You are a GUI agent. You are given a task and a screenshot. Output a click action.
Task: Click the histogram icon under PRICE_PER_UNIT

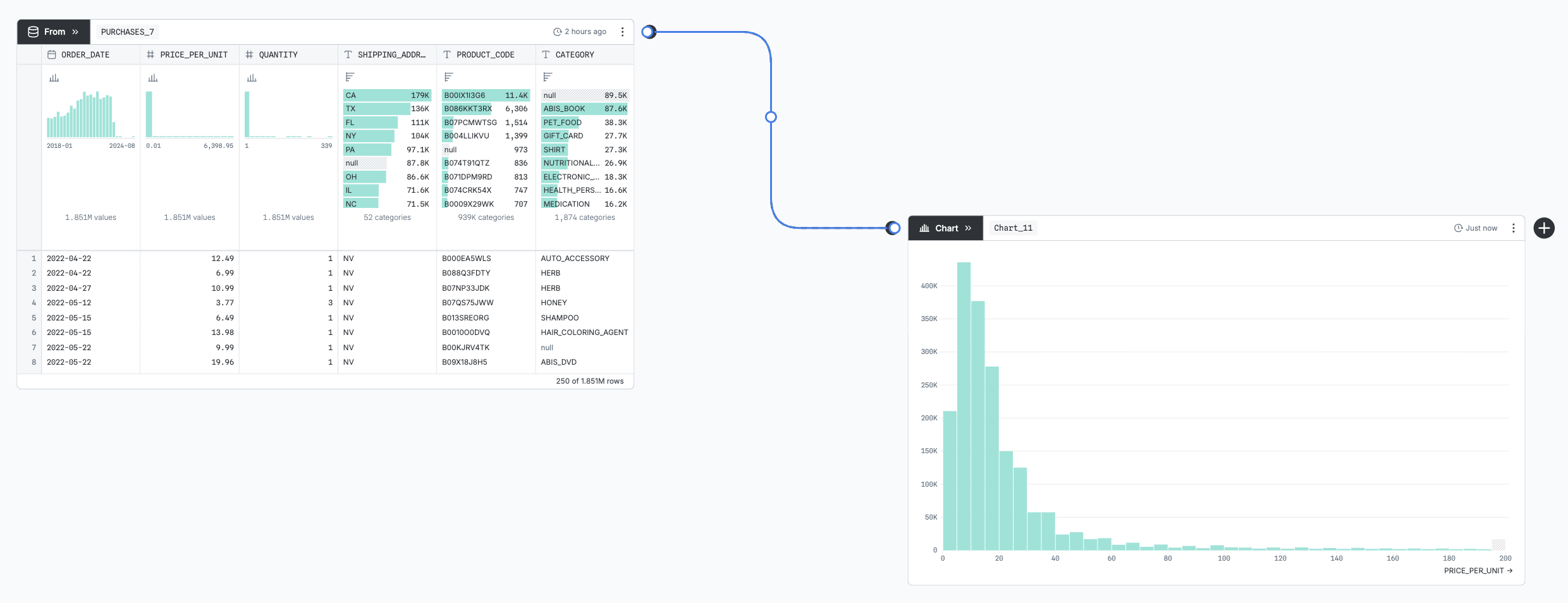(152, 78)
